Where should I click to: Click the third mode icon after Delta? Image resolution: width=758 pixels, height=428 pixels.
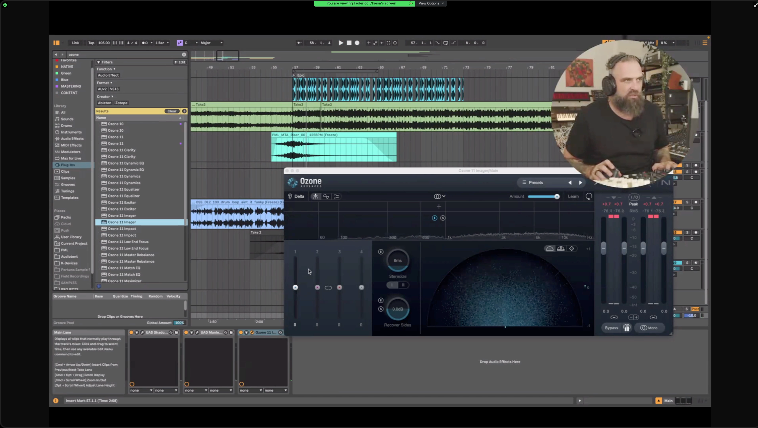[337, 196]
